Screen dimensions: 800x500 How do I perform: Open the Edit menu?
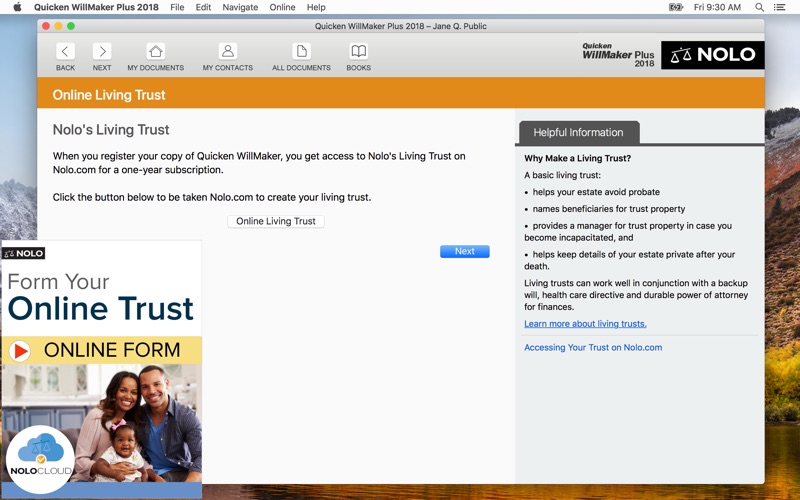(x=203, y=7)
